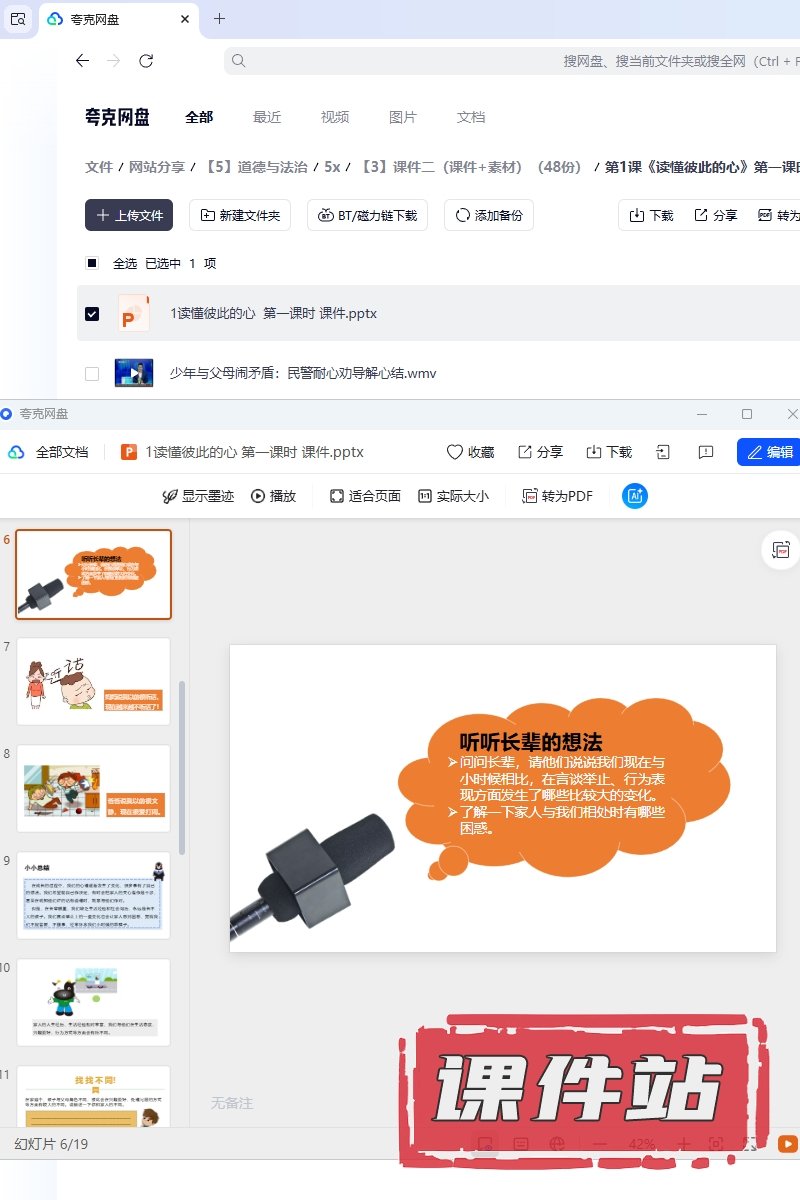Click 适合页面 fit-to-page icon
The width and height of the screenshot is (800, 1200).
click(x=337, y=496)
